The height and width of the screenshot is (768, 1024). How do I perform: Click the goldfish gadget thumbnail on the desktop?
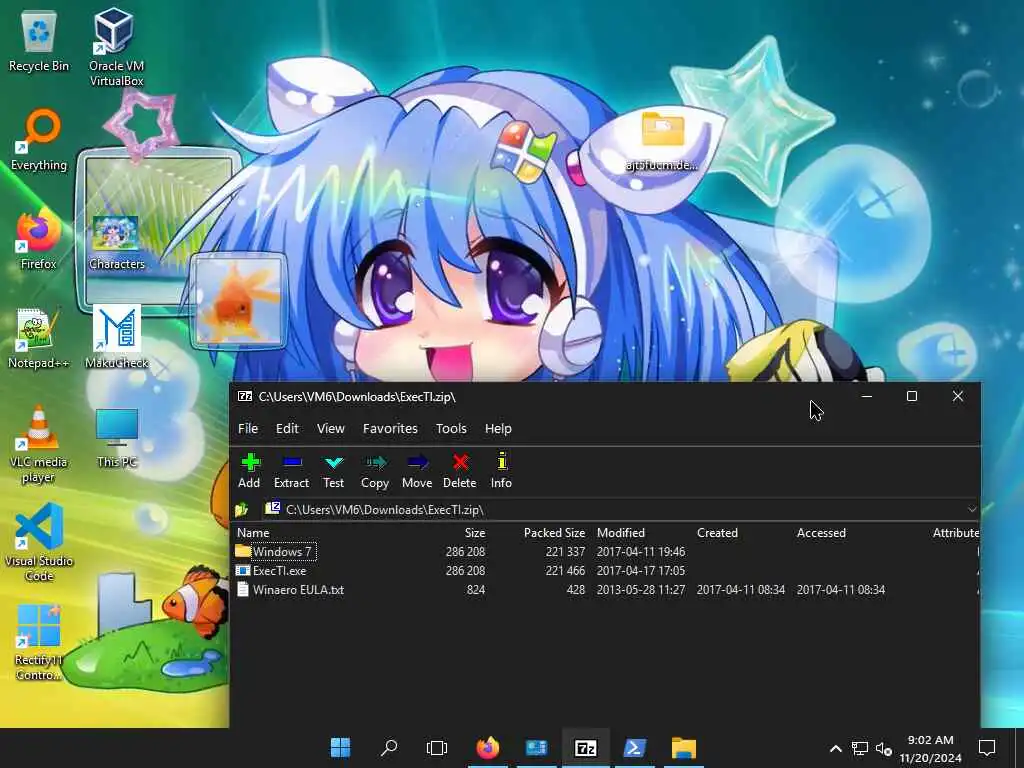(x=239, y=300)
